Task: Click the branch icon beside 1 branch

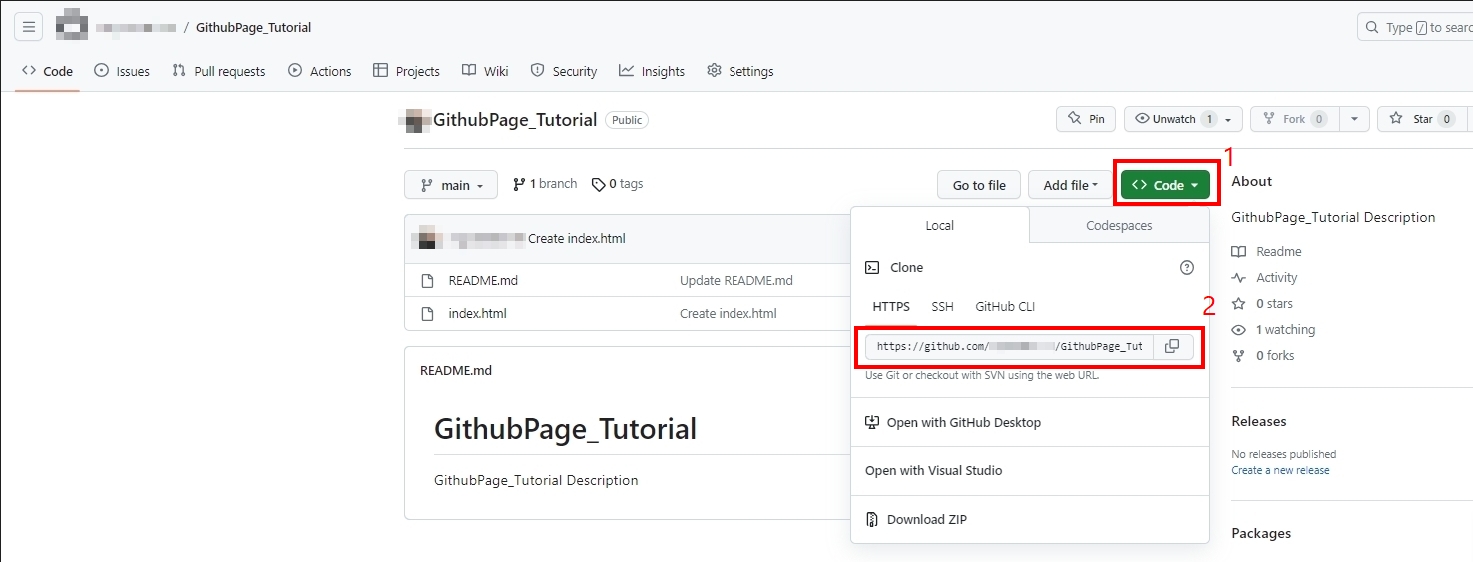Action: tap(519, 184)
